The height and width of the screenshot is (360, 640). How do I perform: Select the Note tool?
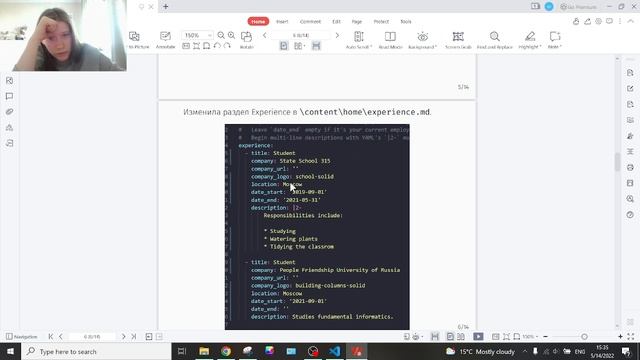click(555, 40)
